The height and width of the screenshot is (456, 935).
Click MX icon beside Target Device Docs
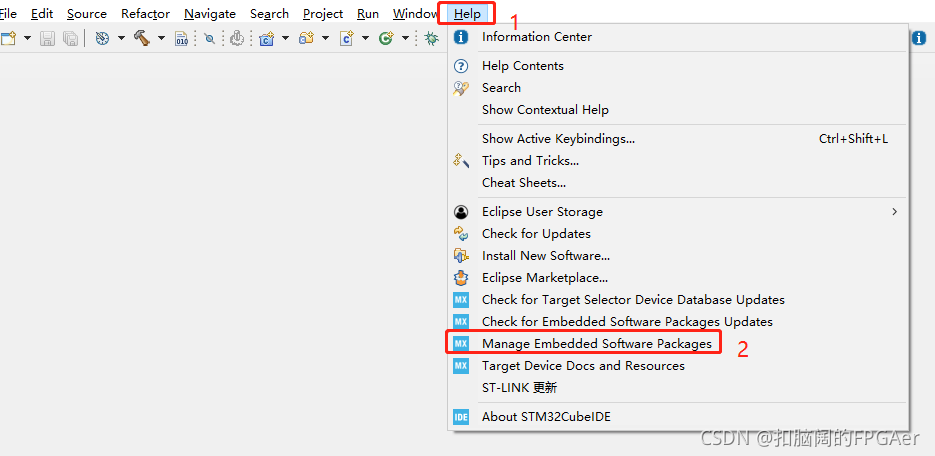[461, 365]
